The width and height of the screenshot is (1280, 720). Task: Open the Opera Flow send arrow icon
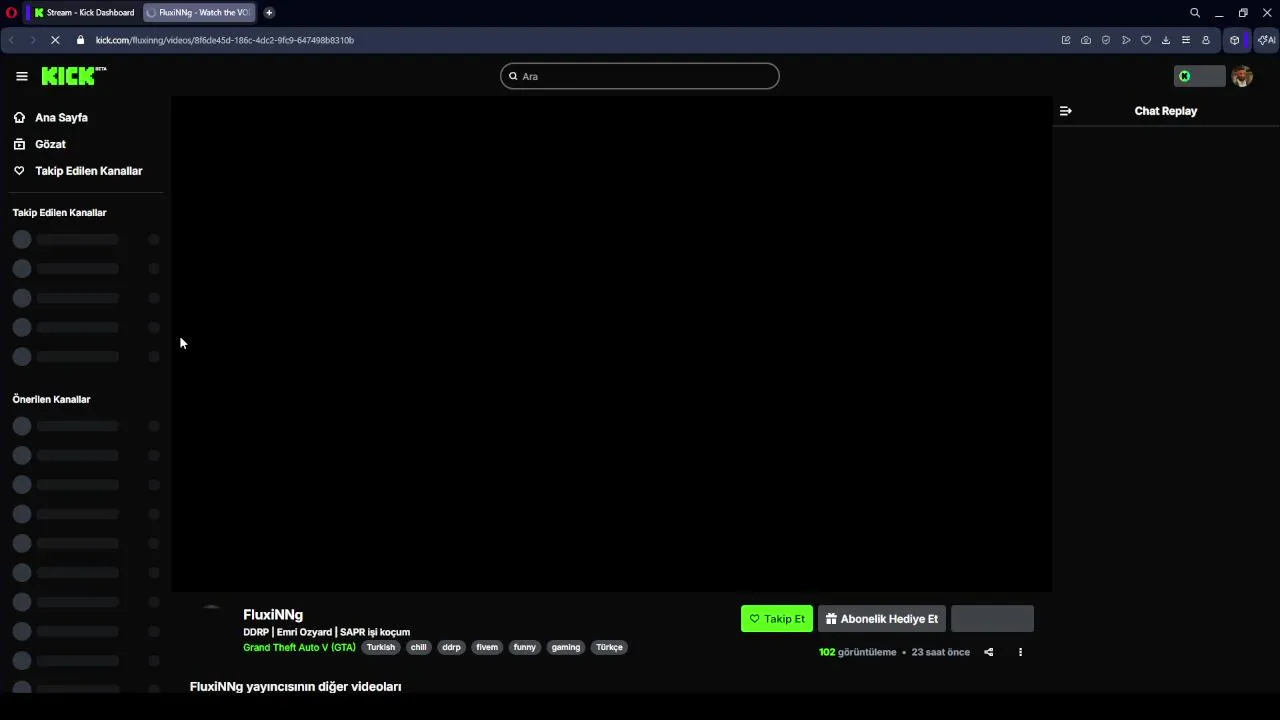pyautogui.click(x=1126, y=40)
